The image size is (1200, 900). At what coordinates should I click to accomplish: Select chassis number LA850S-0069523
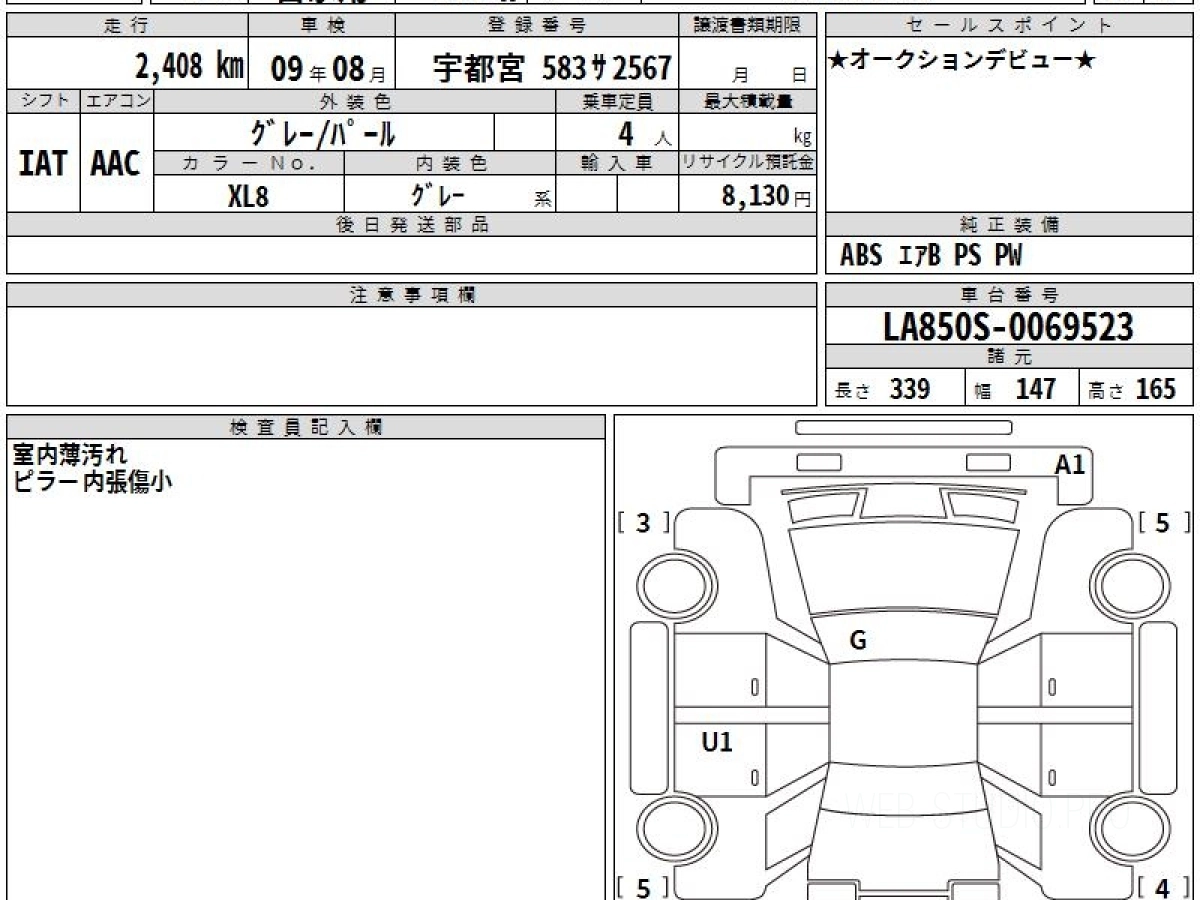point(1008,327)
